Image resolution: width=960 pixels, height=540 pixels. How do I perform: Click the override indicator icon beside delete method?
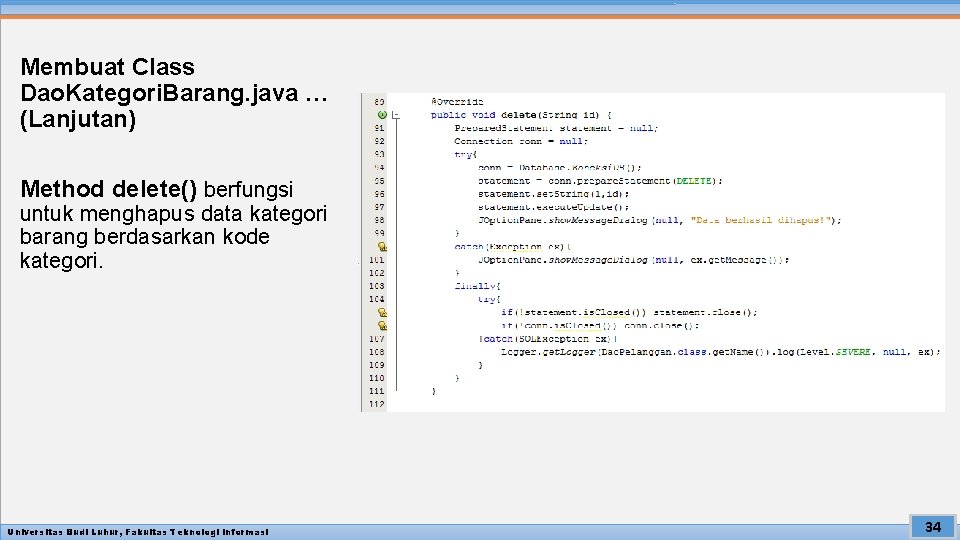[x=382, y=114]
